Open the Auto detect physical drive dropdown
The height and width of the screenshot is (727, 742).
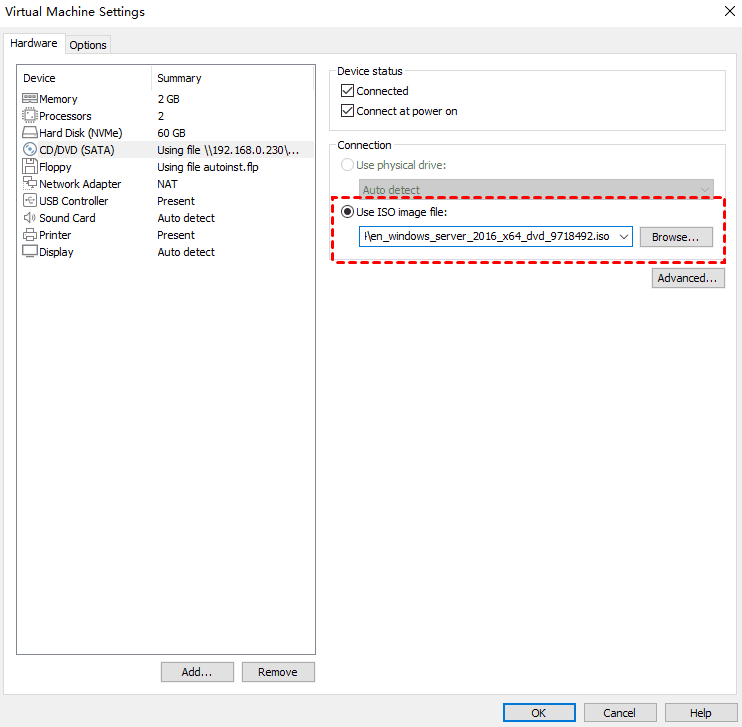[x=536, y=189]
